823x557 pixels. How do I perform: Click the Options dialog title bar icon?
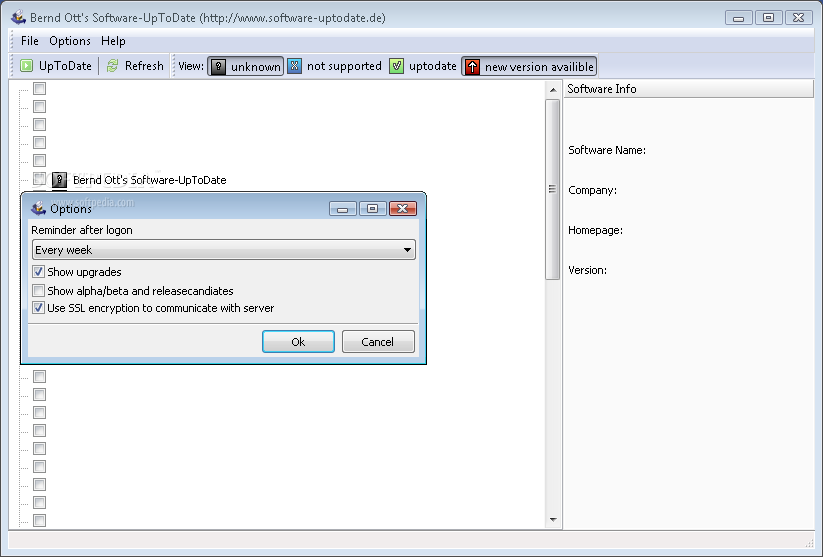pos(38,208)
